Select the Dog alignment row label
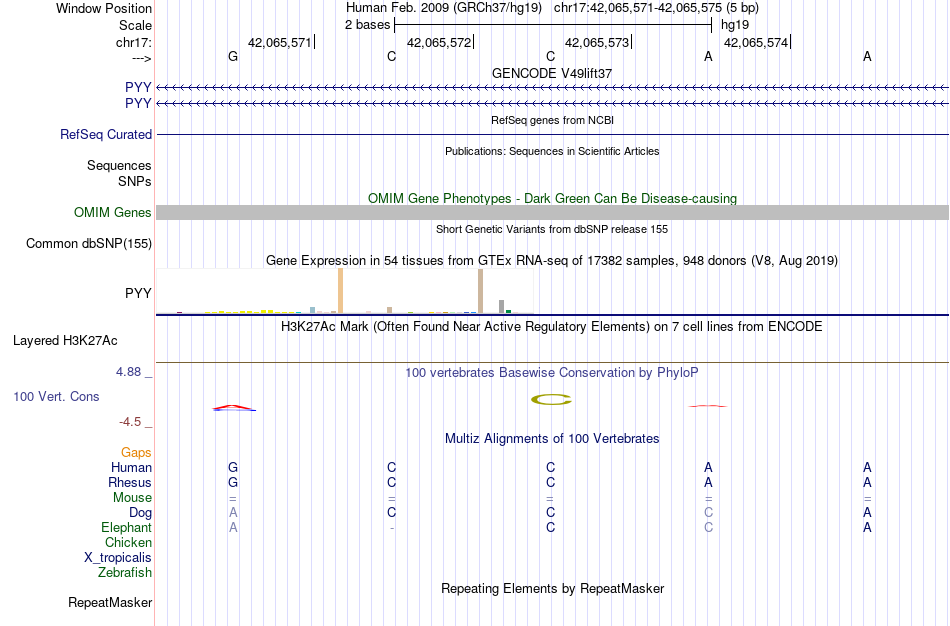This screenshot has height=626, width=950. [x=141, y=513]
